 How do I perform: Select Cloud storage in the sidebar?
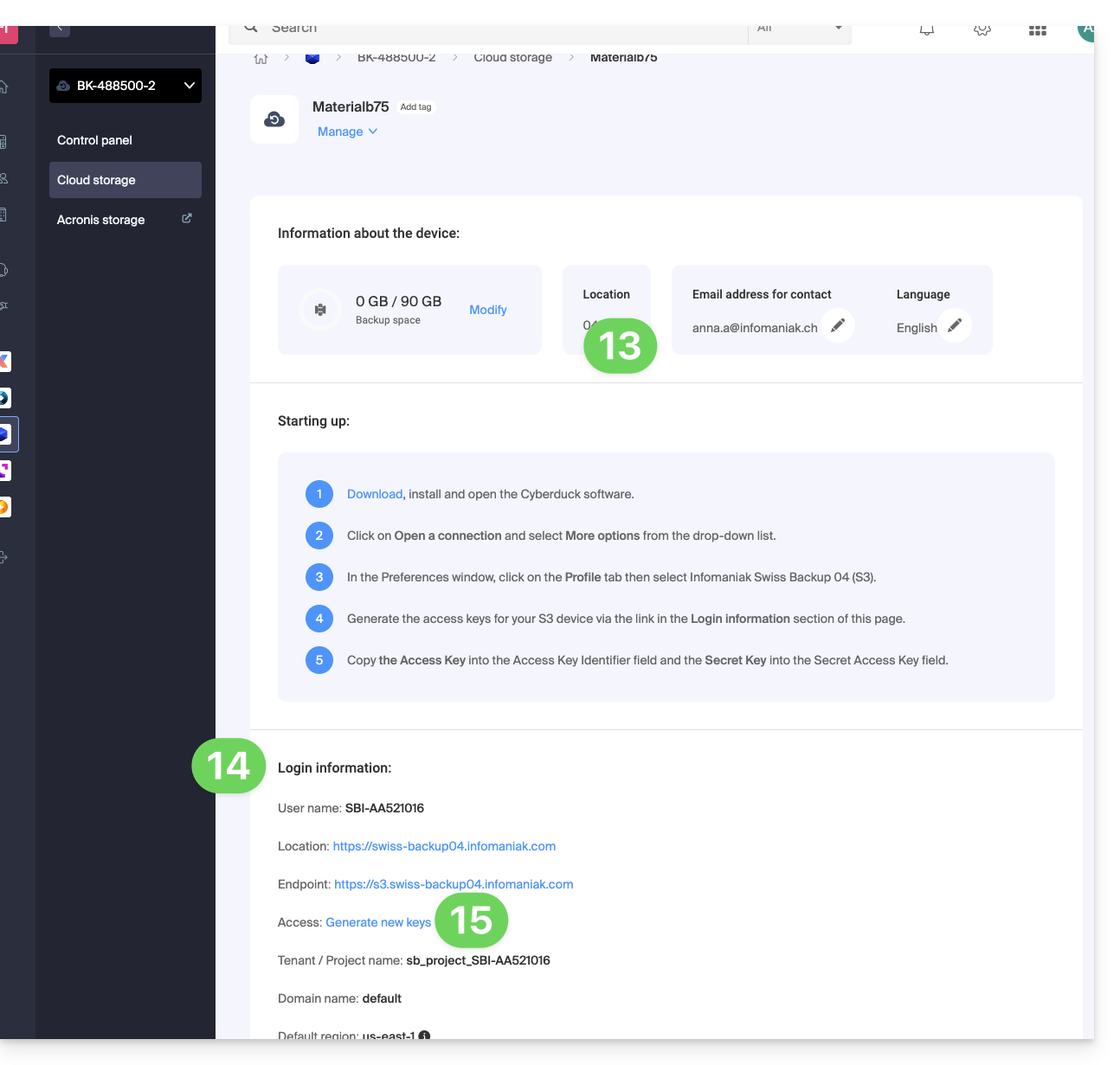point(96,180)
